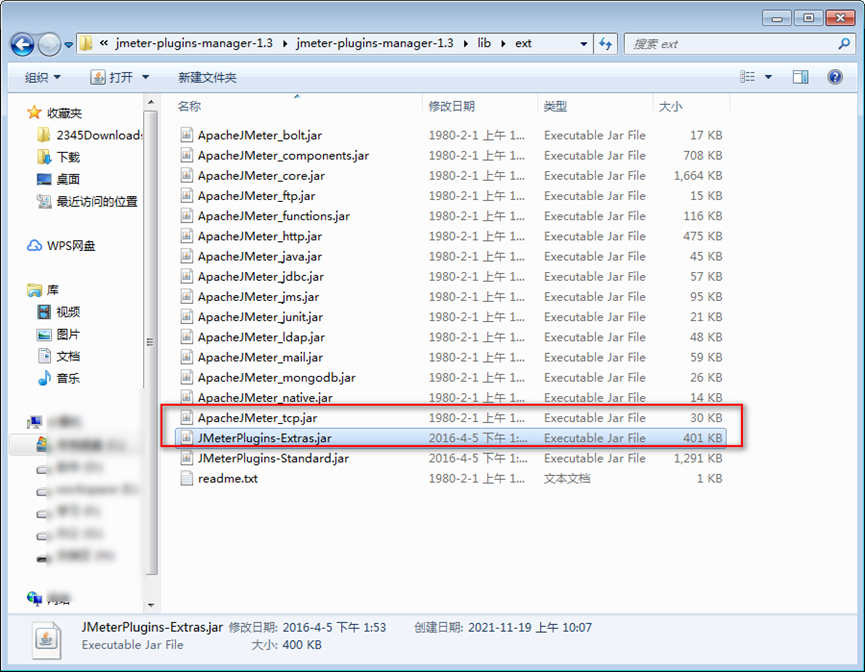Select the JMeterPlugins-Extras.jar file name
The height and width of the screenshot is (672, 865).
point(265,438)
